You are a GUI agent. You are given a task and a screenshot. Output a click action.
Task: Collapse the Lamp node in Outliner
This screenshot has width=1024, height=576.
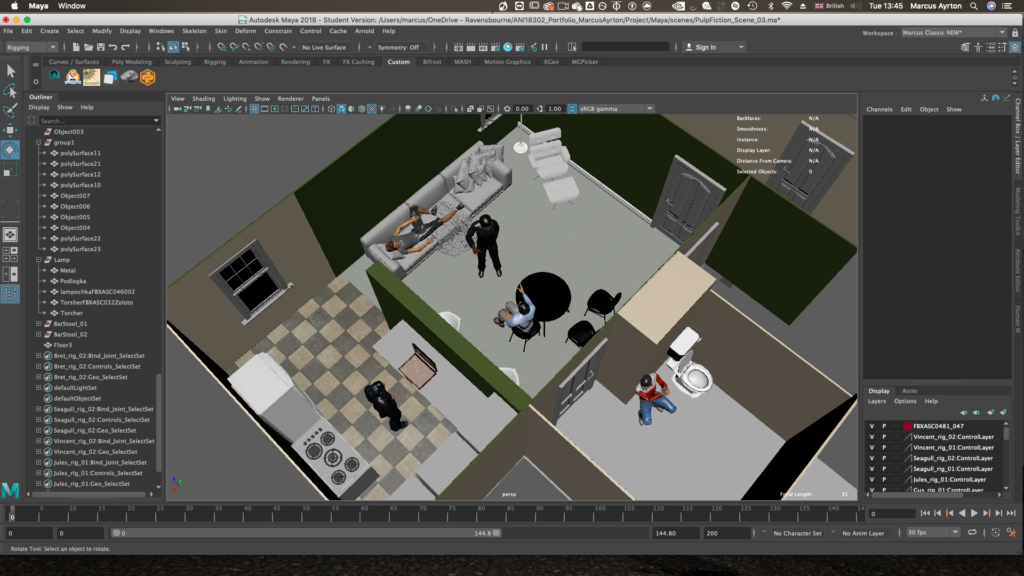tap(39, 260)
